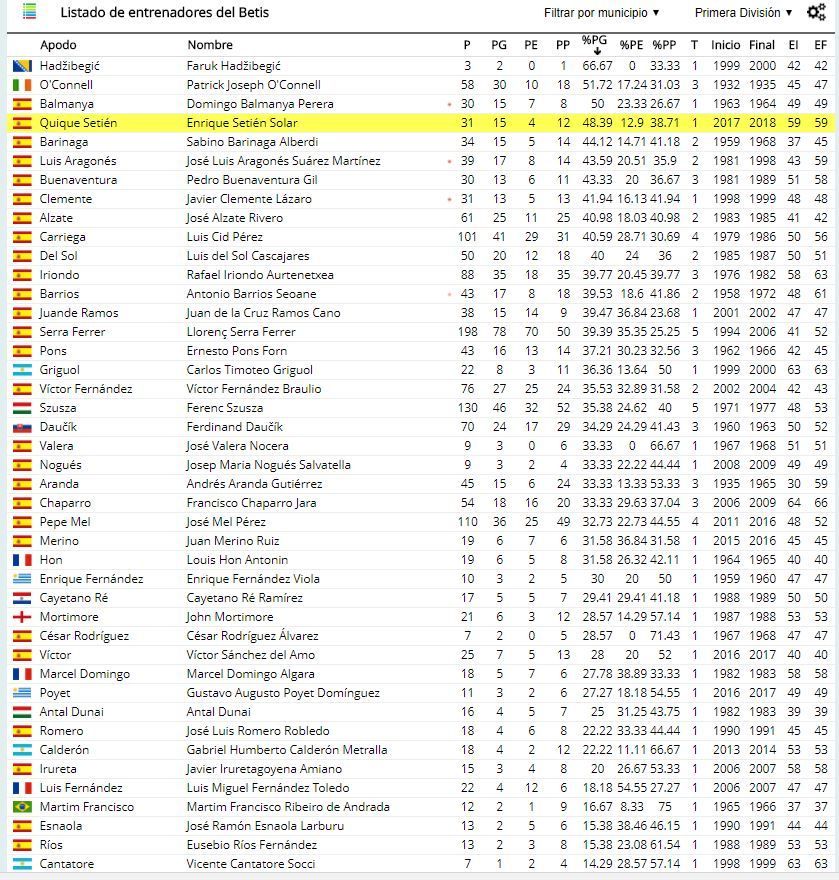The image size is (839, 880).
Task: Sort by the Nombre column header
Action: (210, 45)
